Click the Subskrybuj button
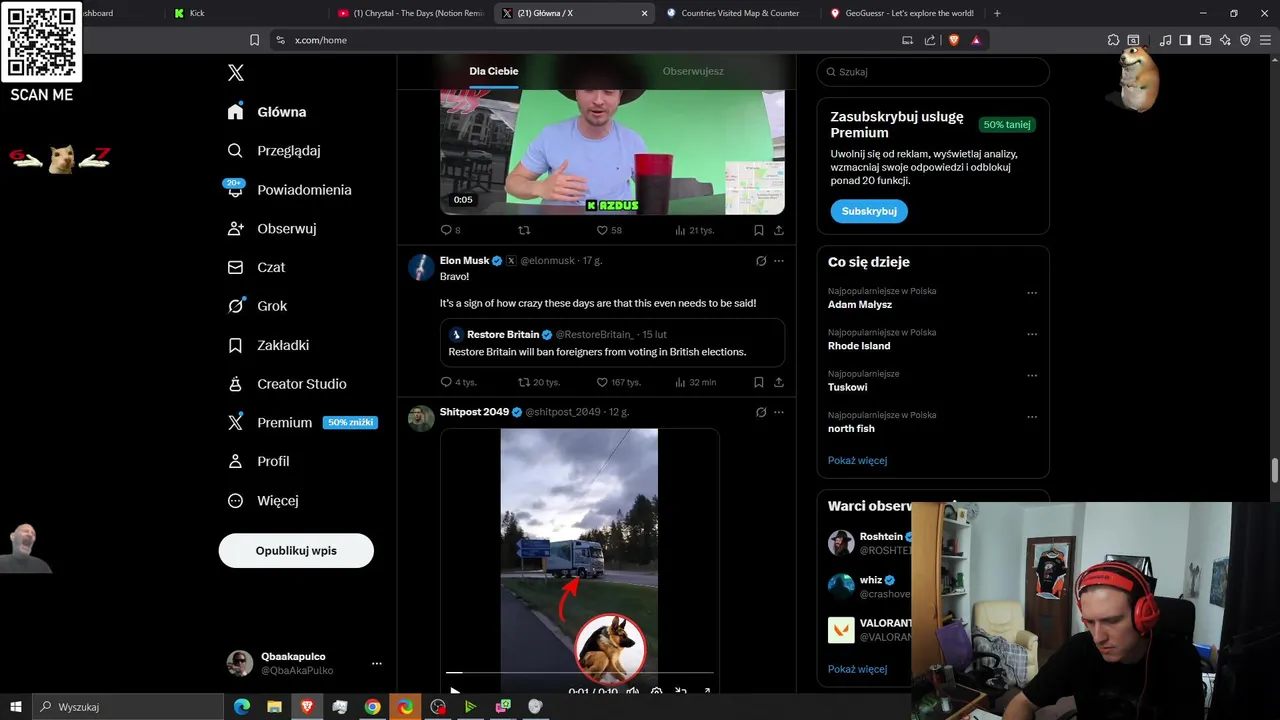 point(869,211)
